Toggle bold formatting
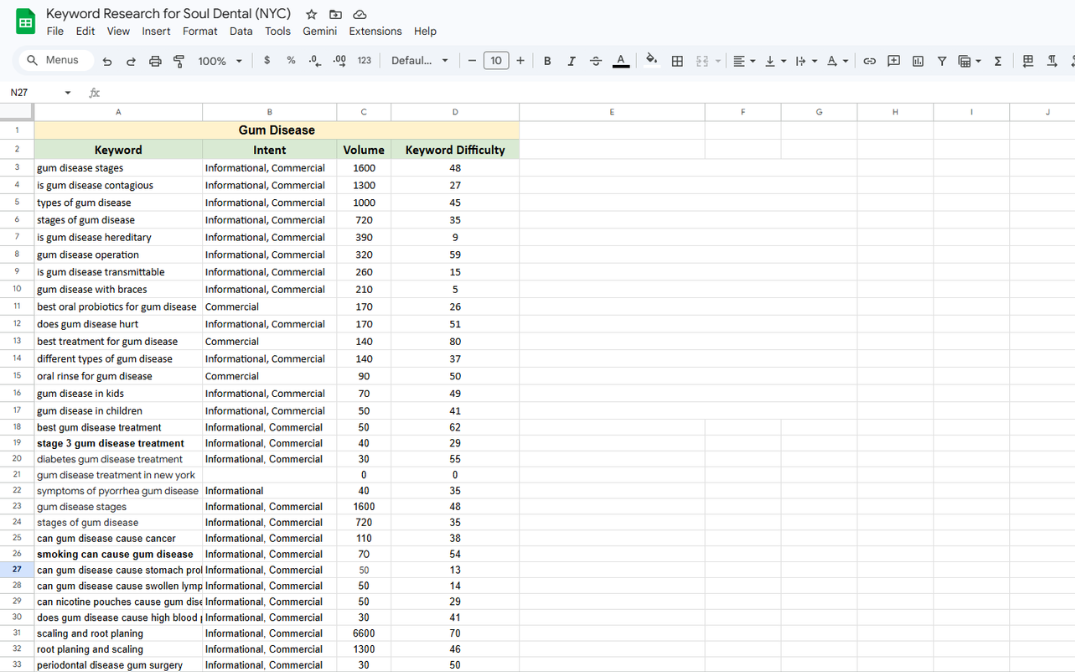Screen dimensions: 1075x672 (547, 61)
